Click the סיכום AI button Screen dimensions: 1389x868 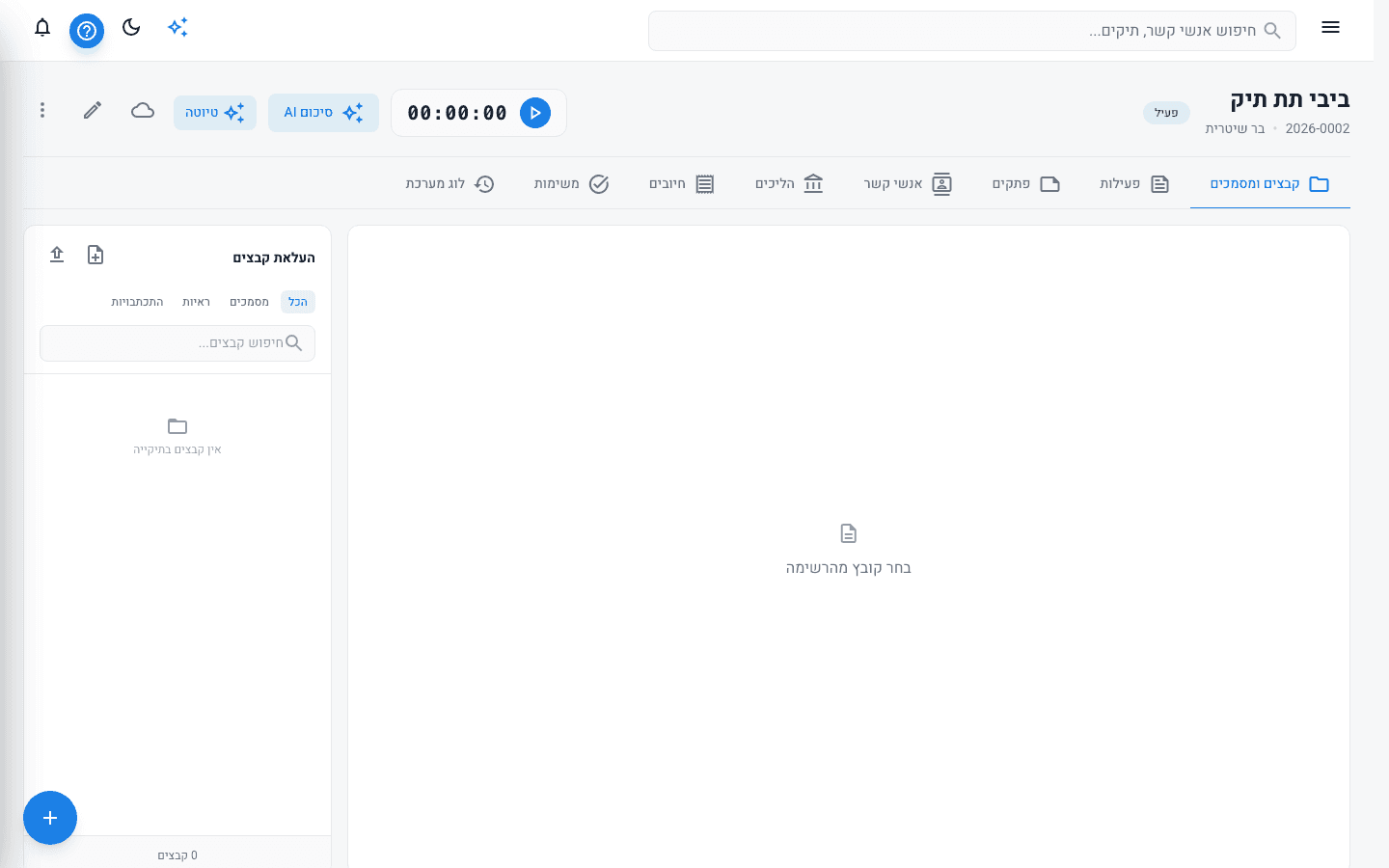point(323,113)
